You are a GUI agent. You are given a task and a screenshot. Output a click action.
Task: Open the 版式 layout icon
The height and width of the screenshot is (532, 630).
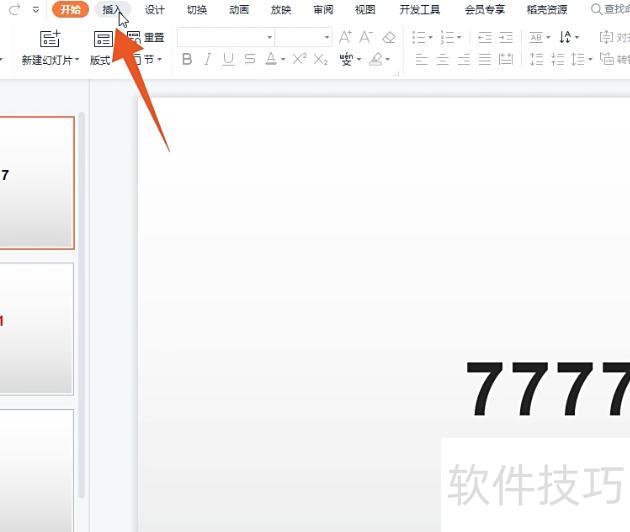point(103,39)
